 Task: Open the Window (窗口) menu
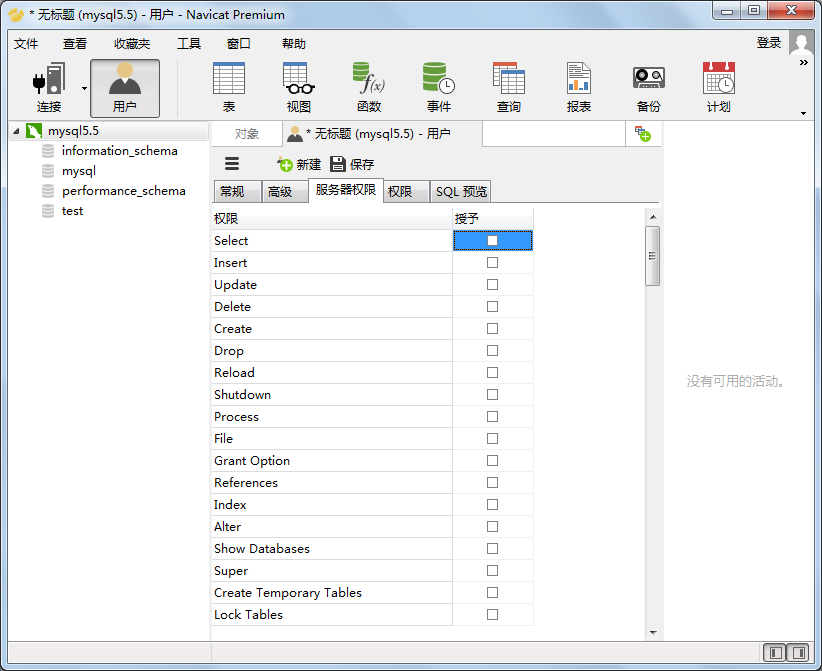pos(239,44)
